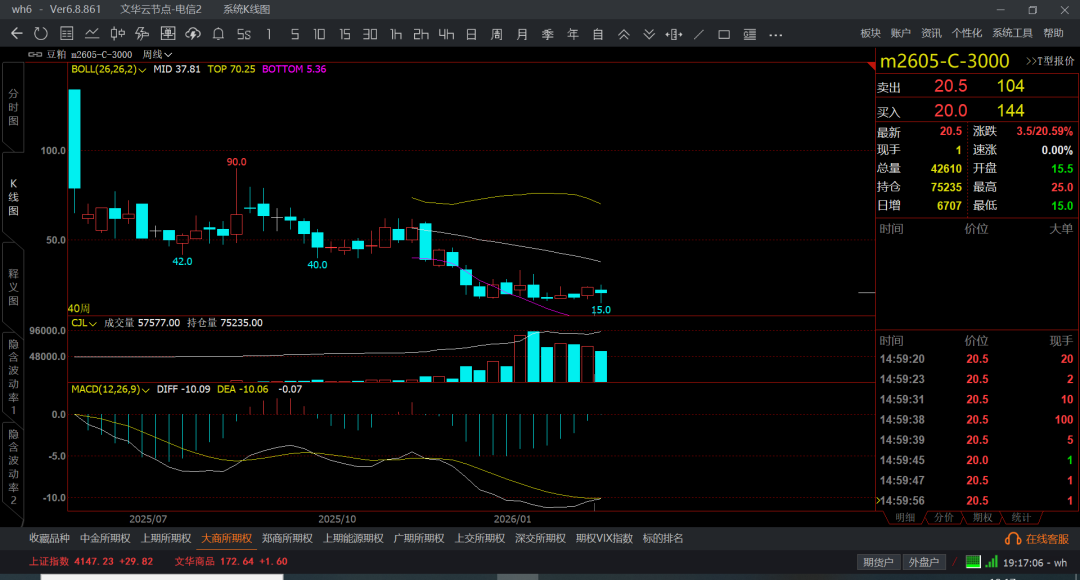Click the green signal strength indicator
Viewport: 1080px width, 580px height.
click(x=974, y=562)
